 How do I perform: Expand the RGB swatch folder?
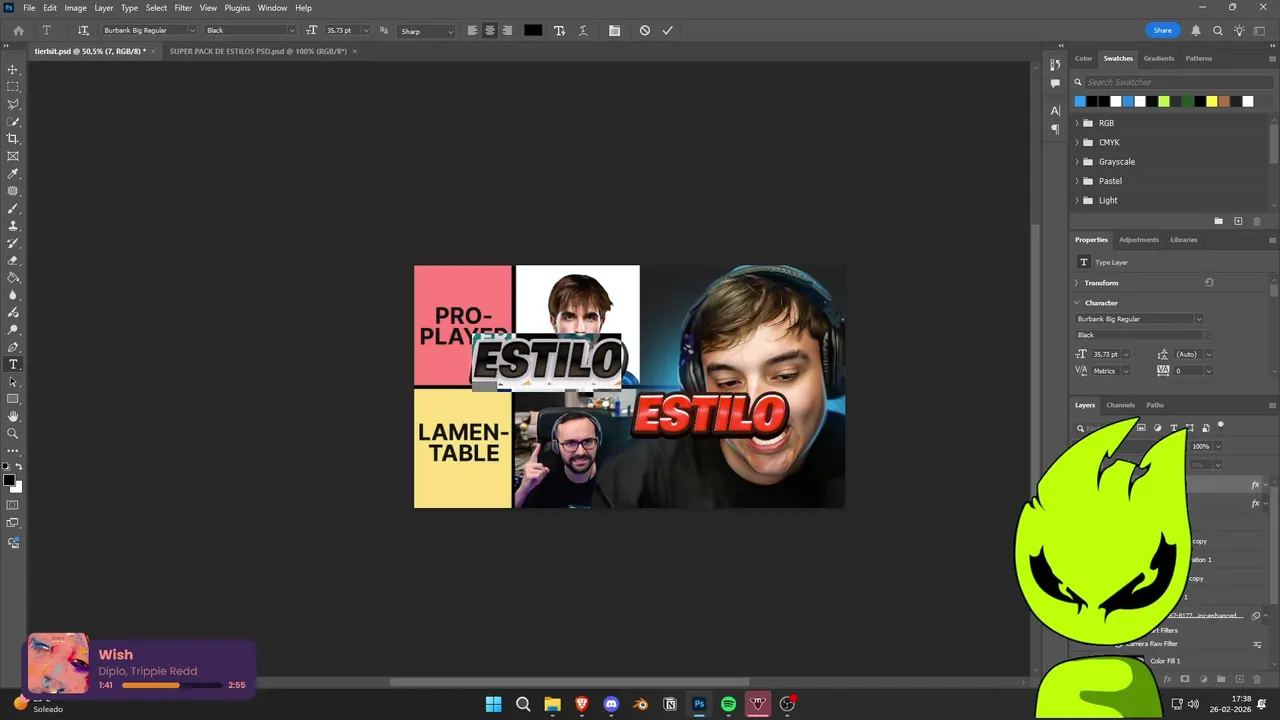click(1077, 123)
